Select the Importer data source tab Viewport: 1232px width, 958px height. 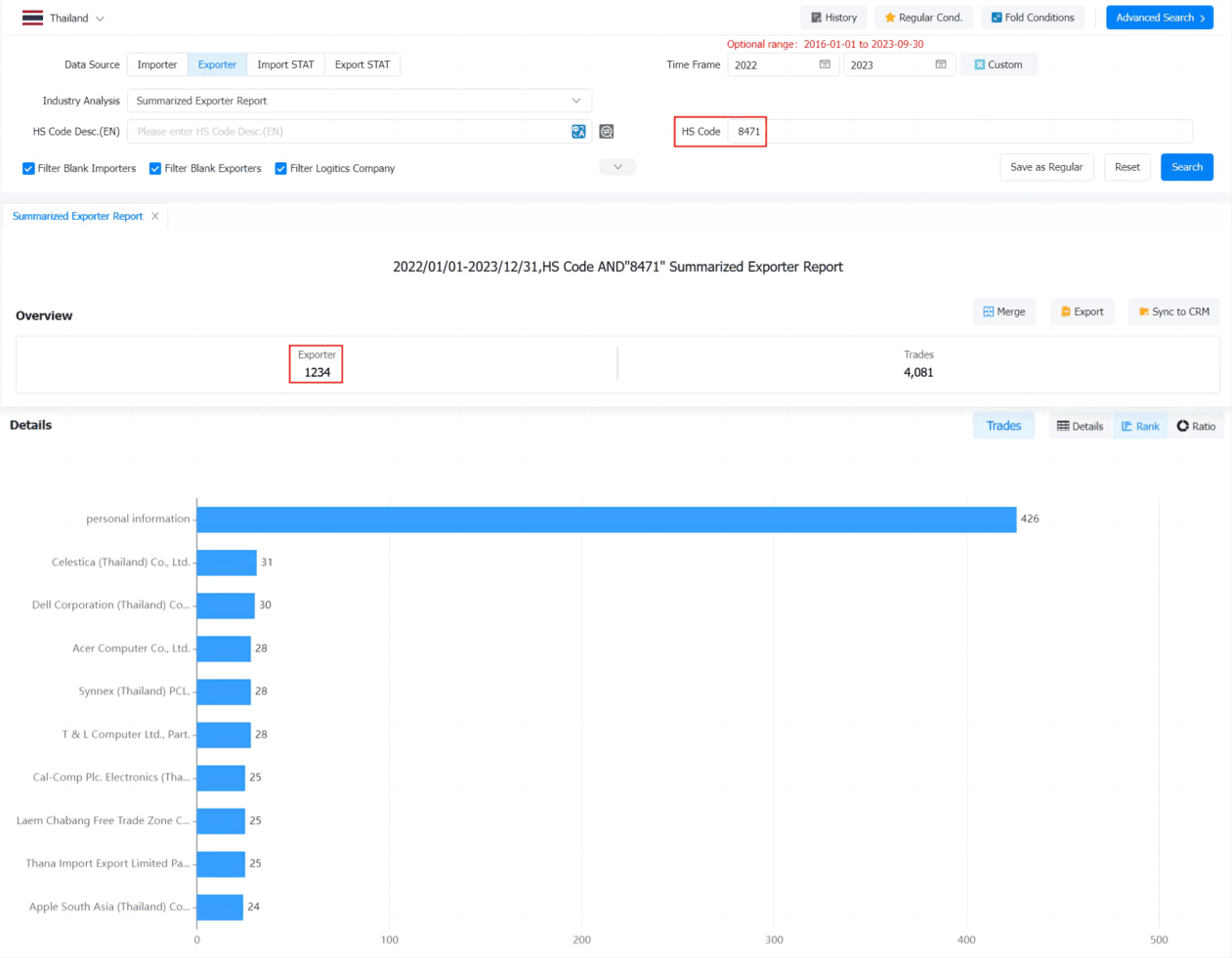pyautogui.click(x=157, y=64)
